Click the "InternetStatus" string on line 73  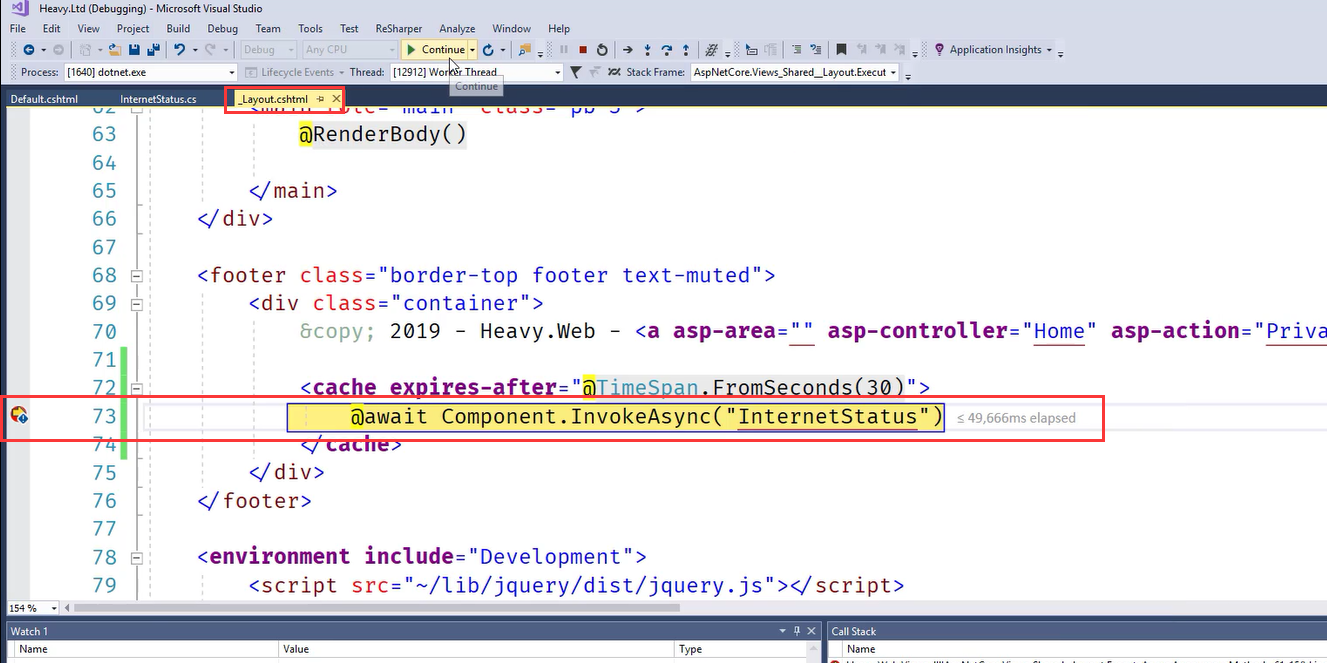(827, 416)
